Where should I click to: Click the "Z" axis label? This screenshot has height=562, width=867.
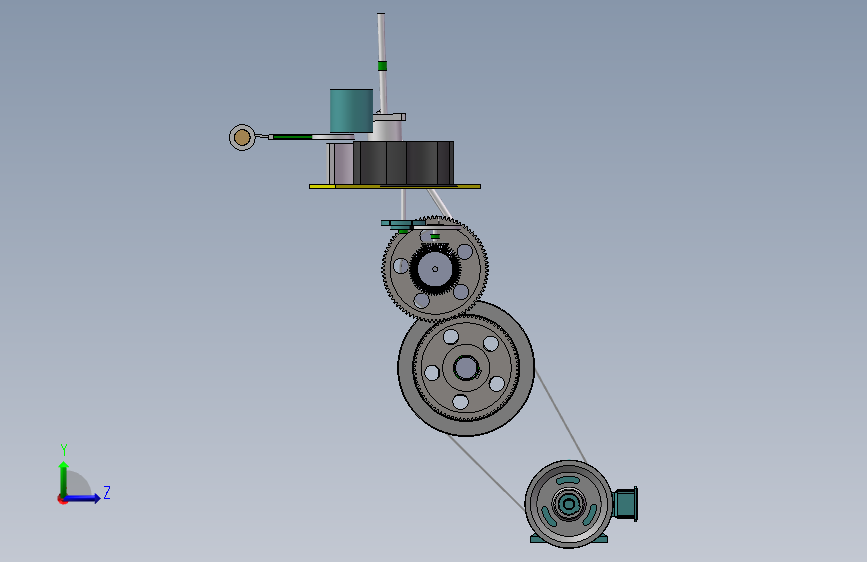click(x=107, y=492)
